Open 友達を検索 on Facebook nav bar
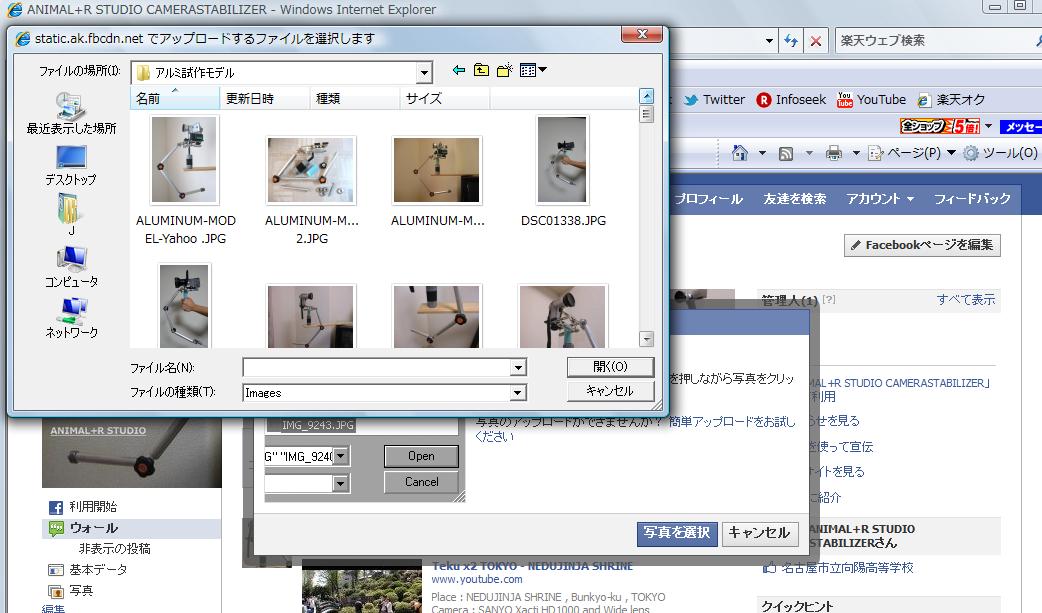This screenshot has width=1042, height=613. 795,199
